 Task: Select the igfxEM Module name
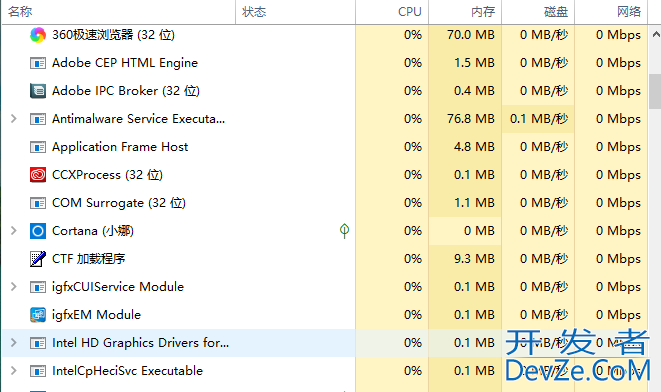96,314
